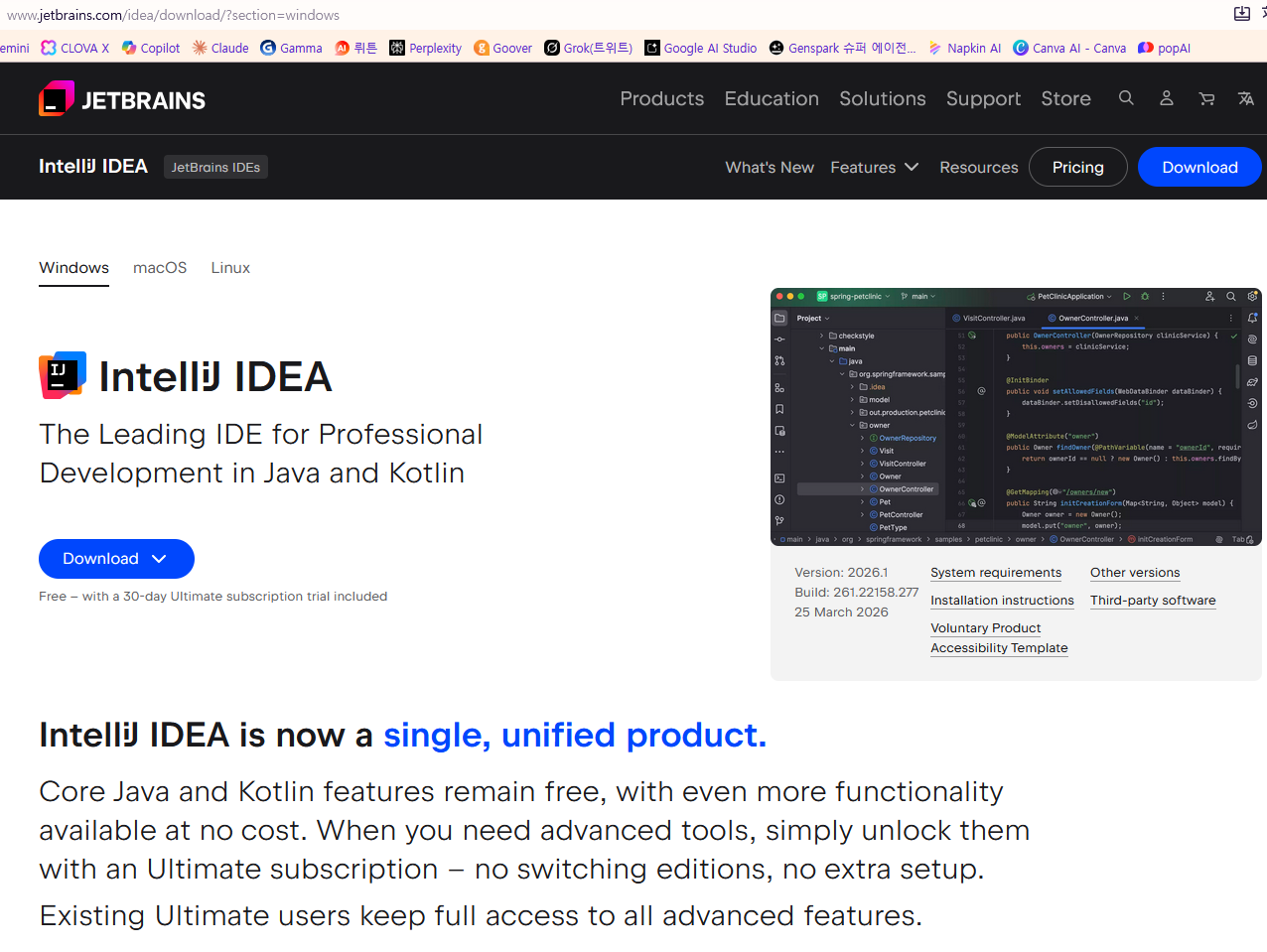Open the Products menu
Viewport: 1267px width, 952px height.
point(662,98)
